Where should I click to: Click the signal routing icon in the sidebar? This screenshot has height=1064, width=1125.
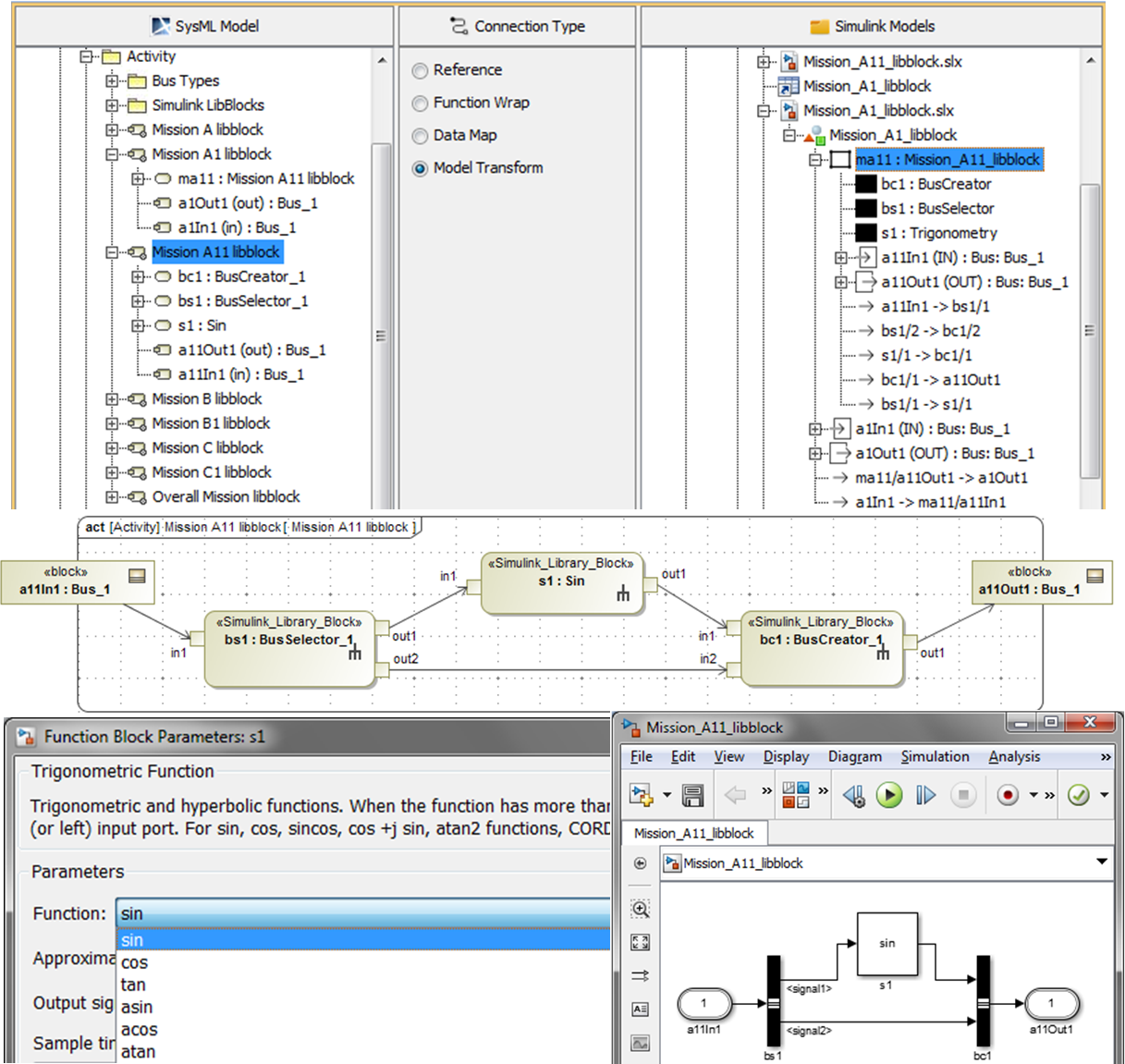click(638, 975)
